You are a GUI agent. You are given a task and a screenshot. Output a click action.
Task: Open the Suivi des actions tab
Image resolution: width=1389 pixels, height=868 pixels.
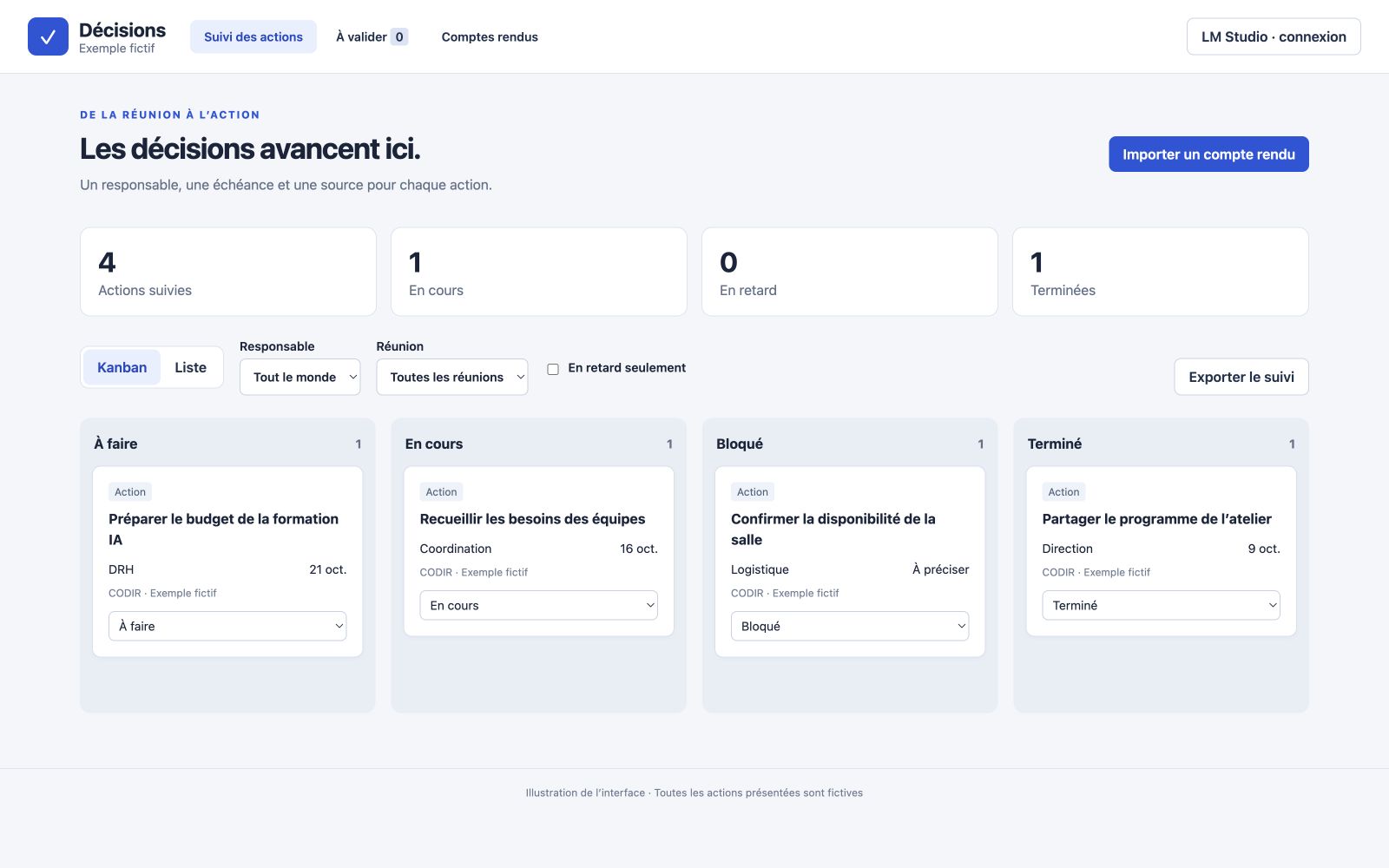253,36
